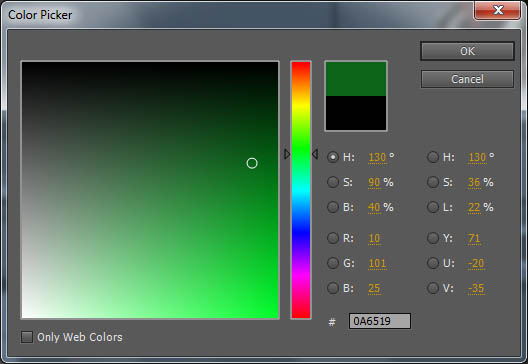Click the blue value 25
The image size is (528, 364).
(374, 289)
